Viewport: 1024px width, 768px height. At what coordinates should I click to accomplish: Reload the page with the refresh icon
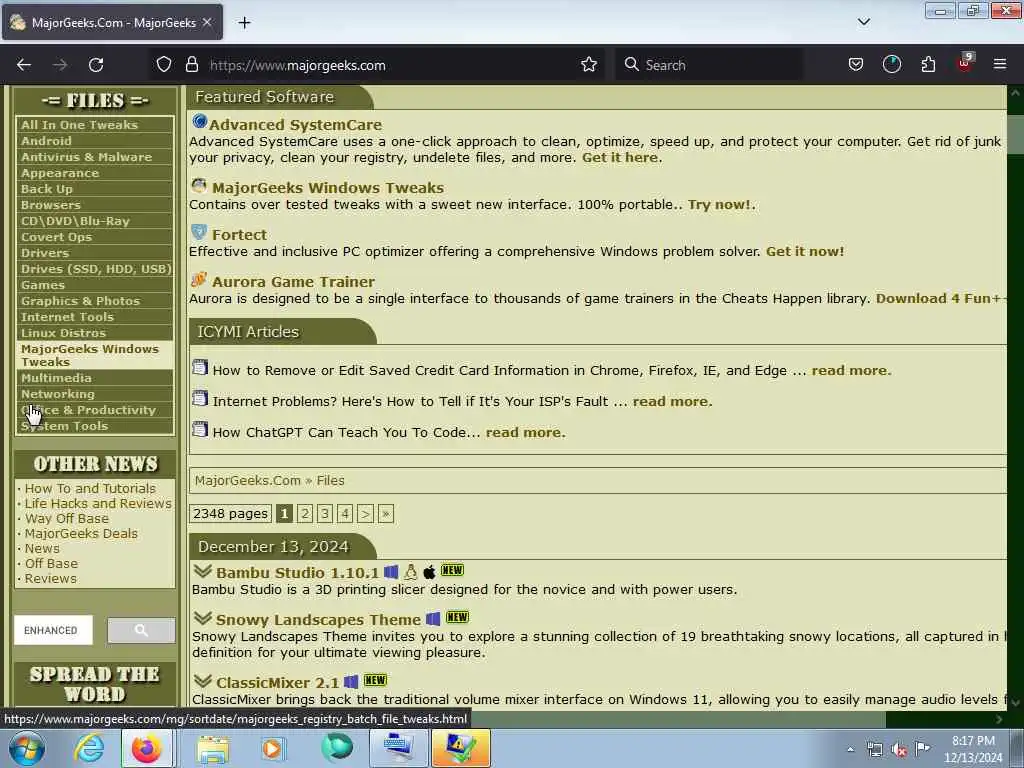(x=96, y=65)
